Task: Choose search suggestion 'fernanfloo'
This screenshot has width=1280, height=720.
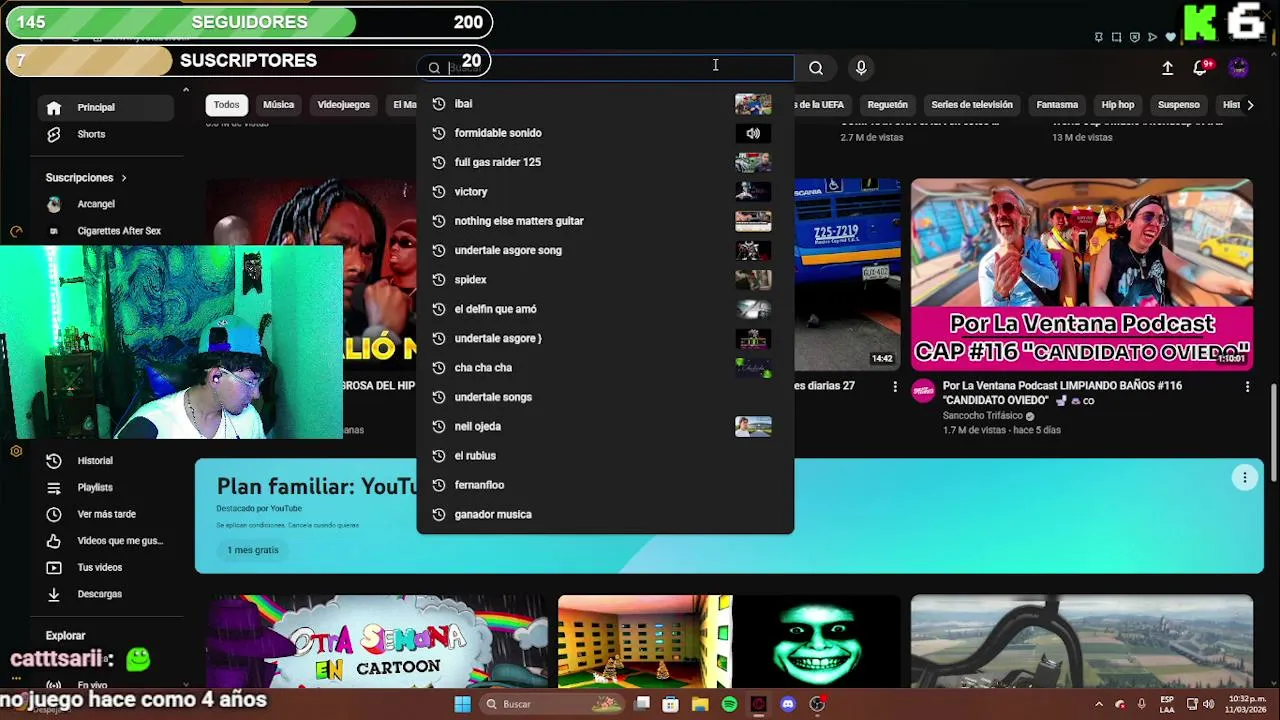Action: (605, 485)
